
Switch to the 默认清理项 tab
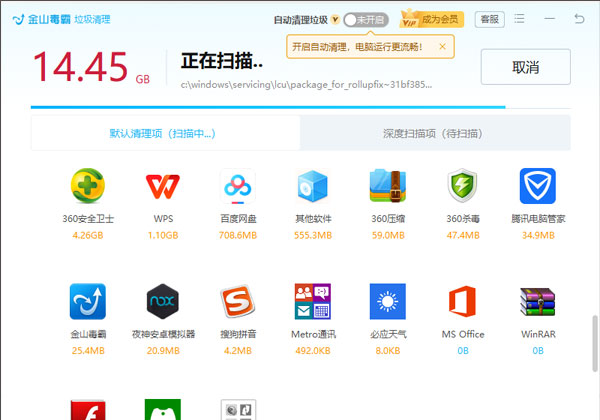[165, 133]
